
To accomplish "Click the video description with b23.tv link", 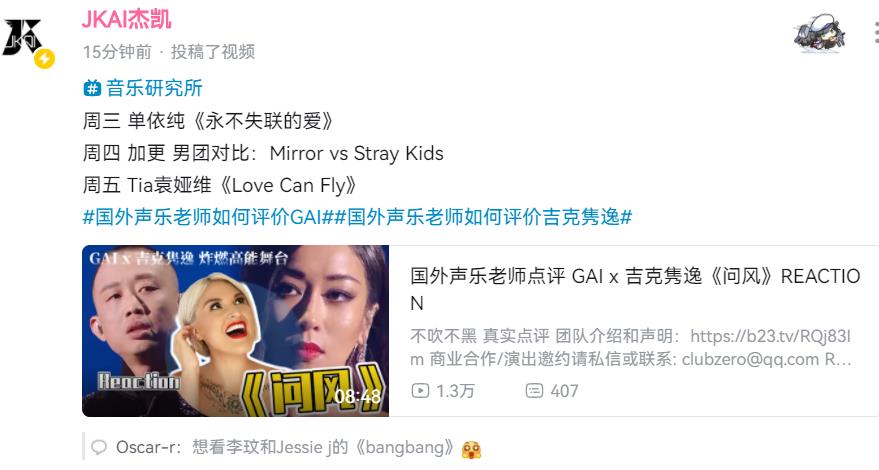I will [x=631, y=347].
